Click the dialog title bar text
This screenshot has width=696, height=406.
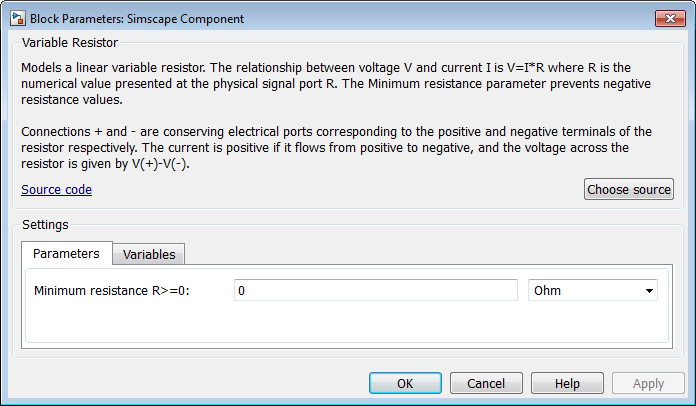[x=136, y=19]
